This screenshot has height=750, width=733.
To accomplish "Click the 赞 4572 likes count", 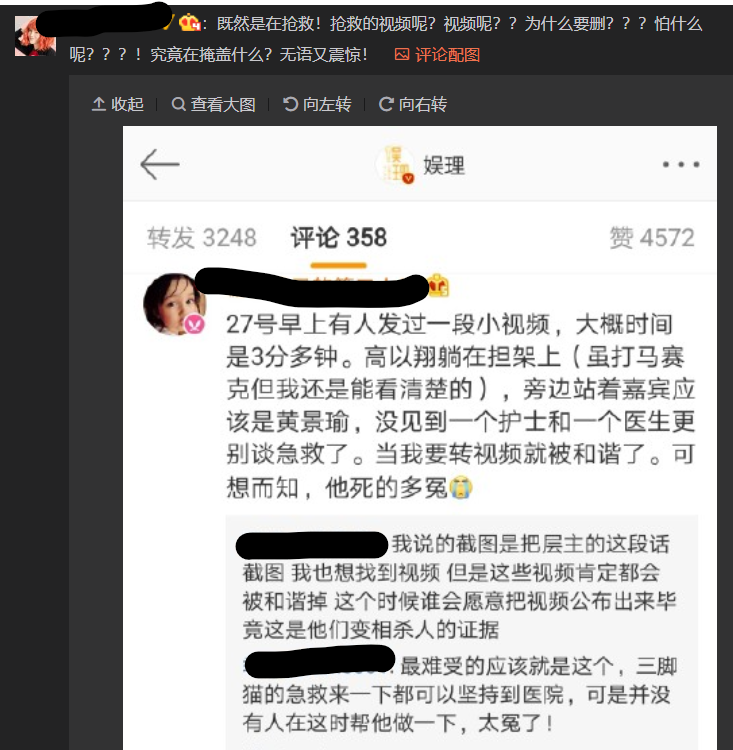I will click(652, 238).
